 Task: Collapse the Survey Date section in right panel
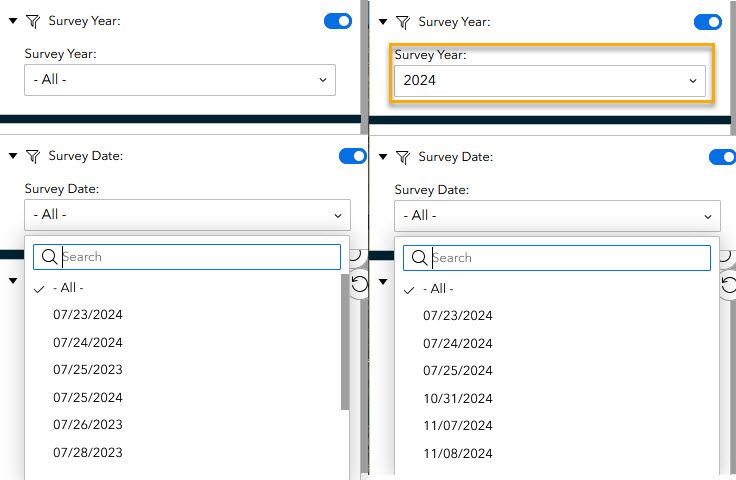tap(383, 157)
